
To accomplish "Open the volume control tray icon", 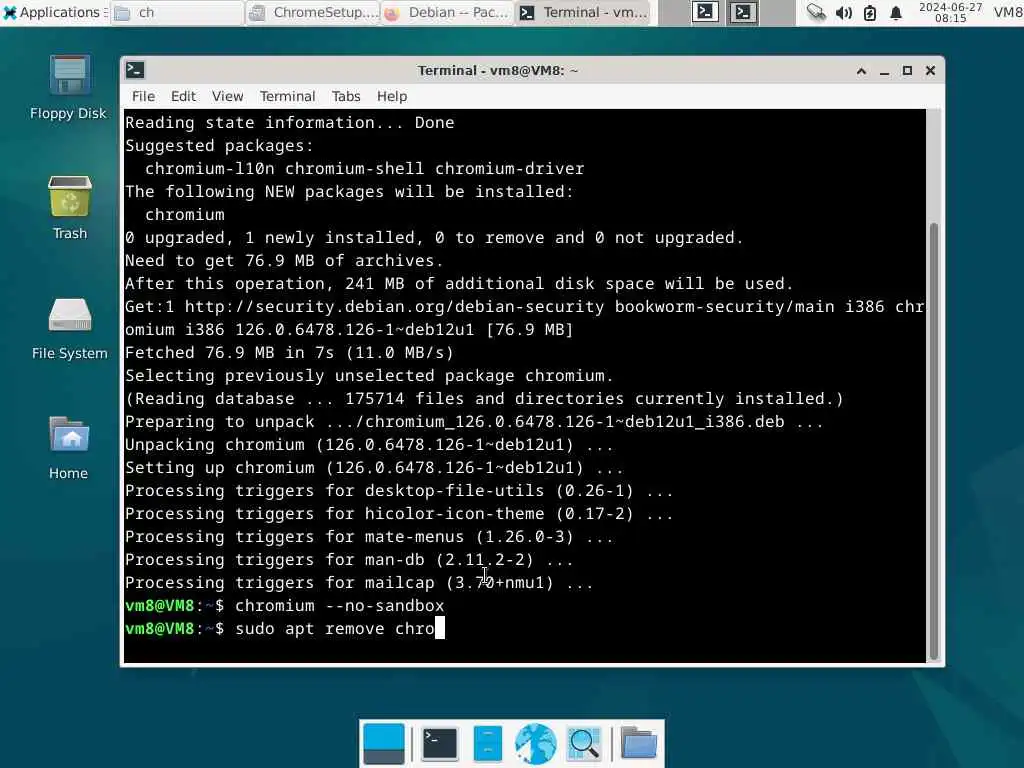I will (843, 12).
